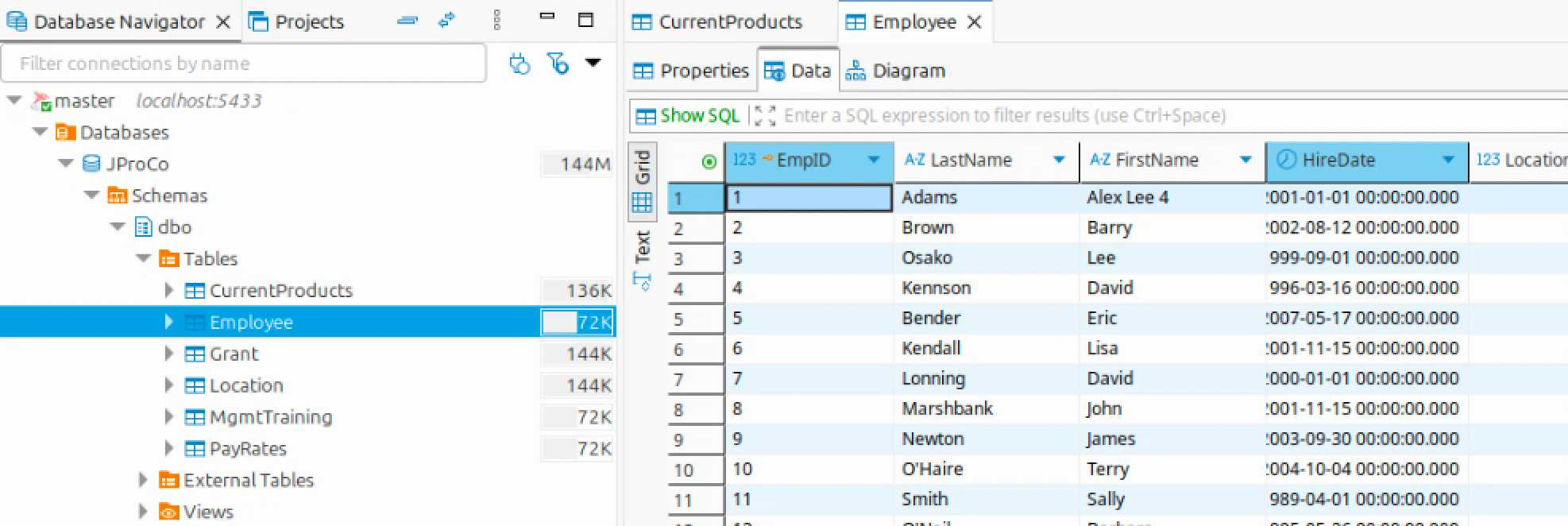Open the navigator view menu (three dots)
The image size is (1568, 526).
(497, 21)
